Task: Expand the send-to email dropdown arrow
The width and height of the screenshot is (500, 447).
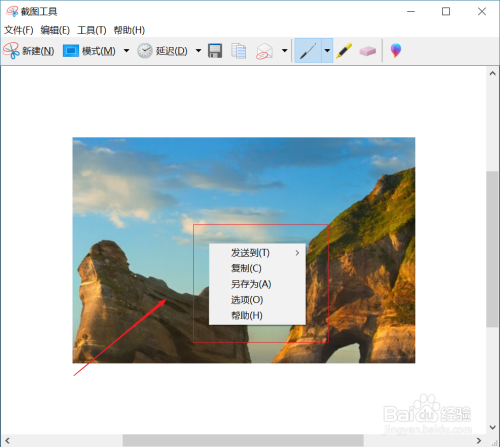Action: point(284,51)
